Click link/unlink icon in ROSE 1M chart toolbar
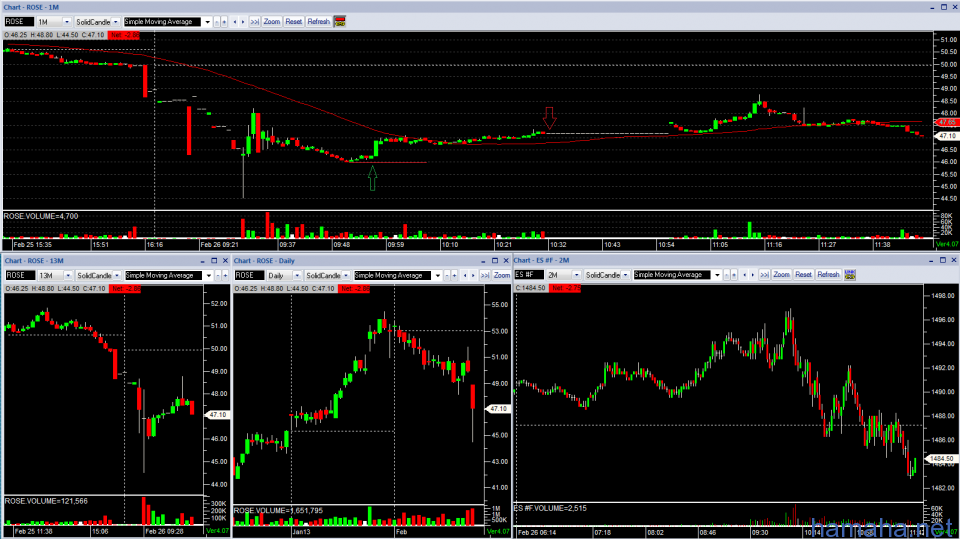 (340, 21)
